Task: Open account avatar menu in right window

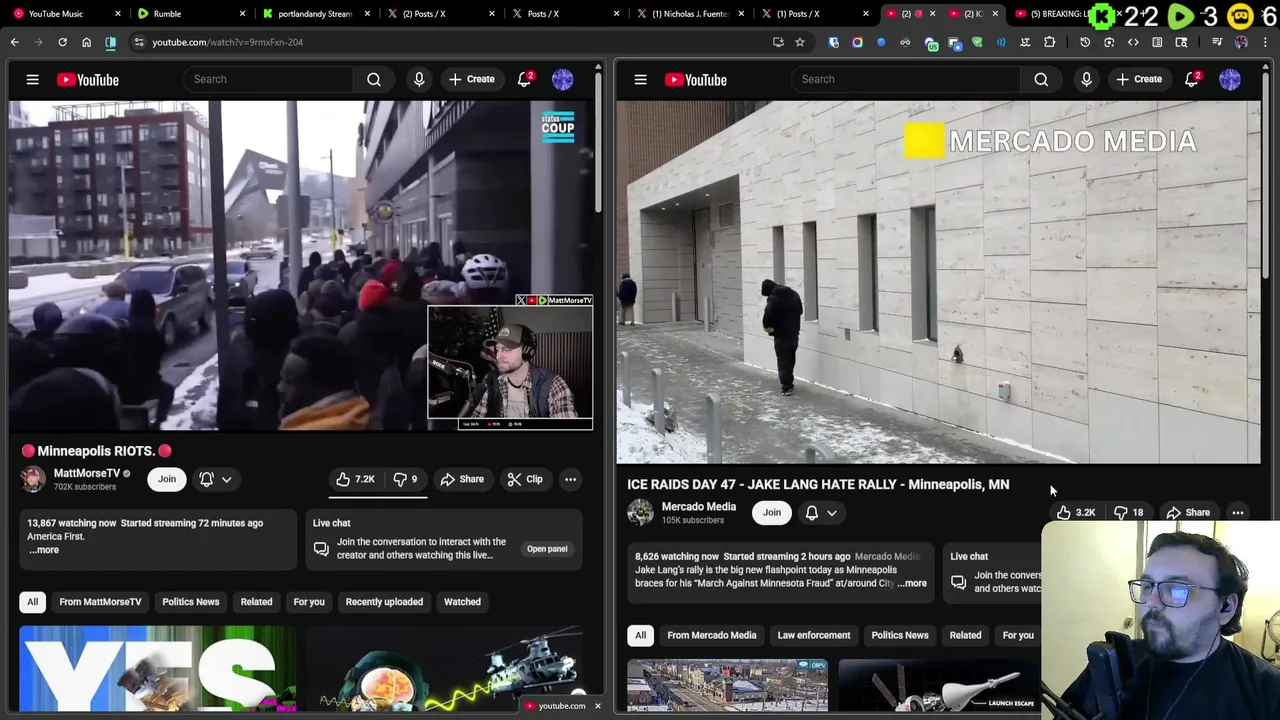Action: (1230, 79)
